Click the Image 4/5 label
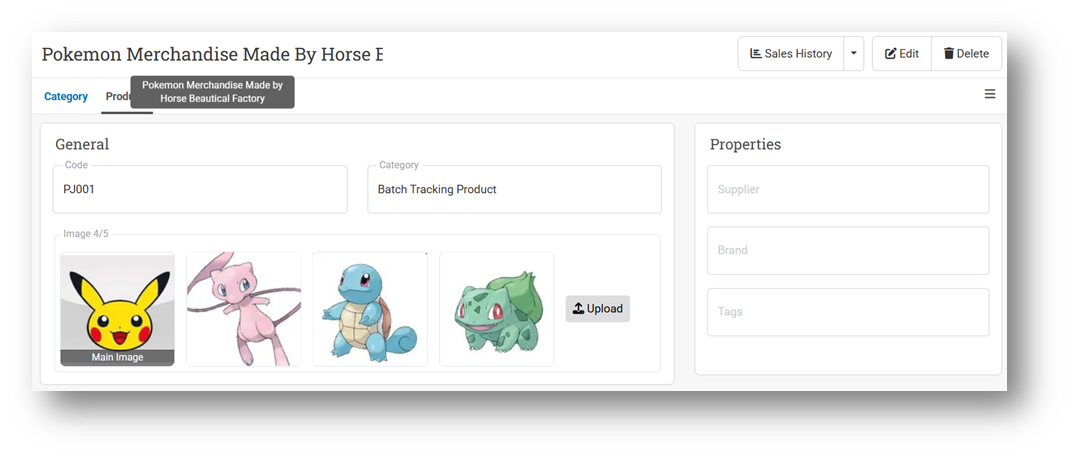The height and width of the screenshot is (456, 1072). point(85,234)
